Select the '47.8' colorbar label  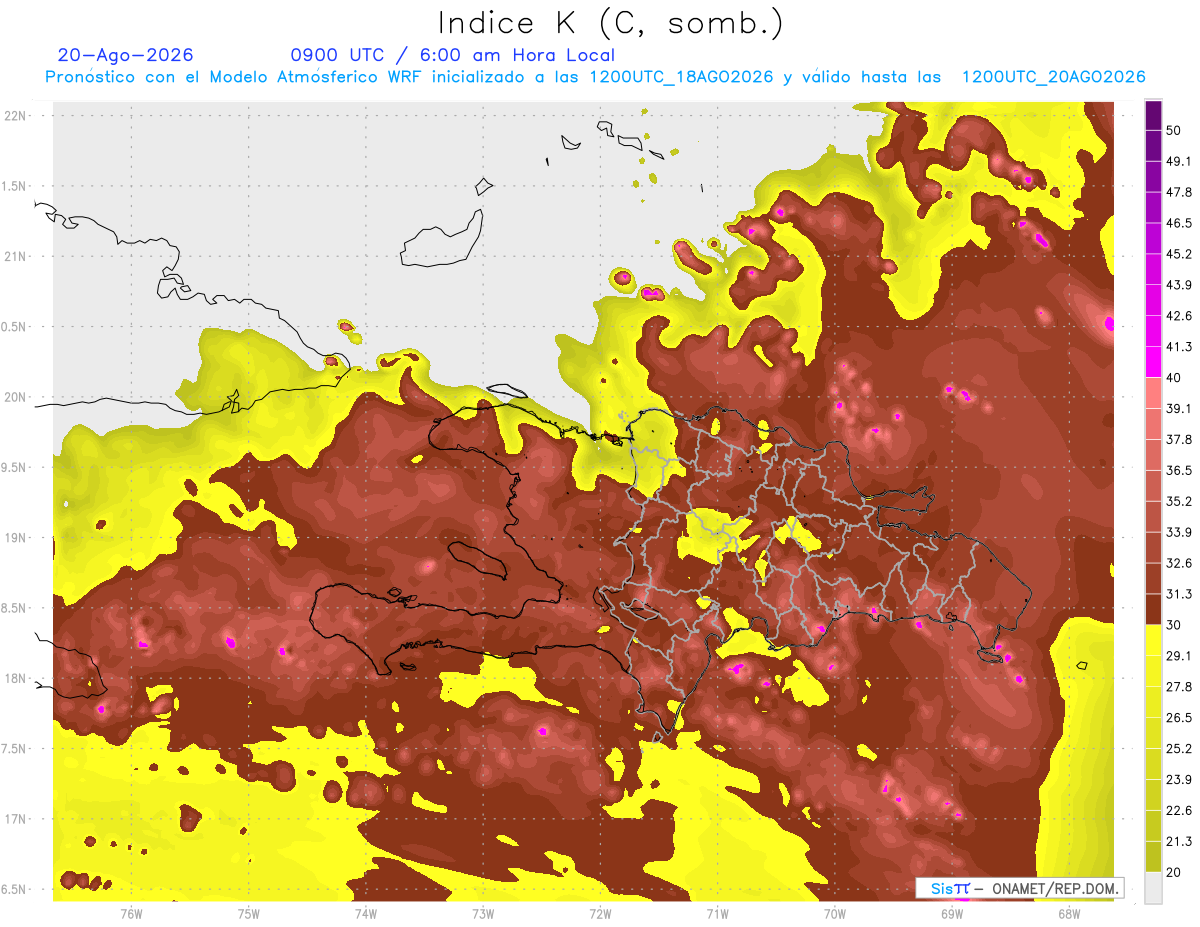(x=1179, y=192)
